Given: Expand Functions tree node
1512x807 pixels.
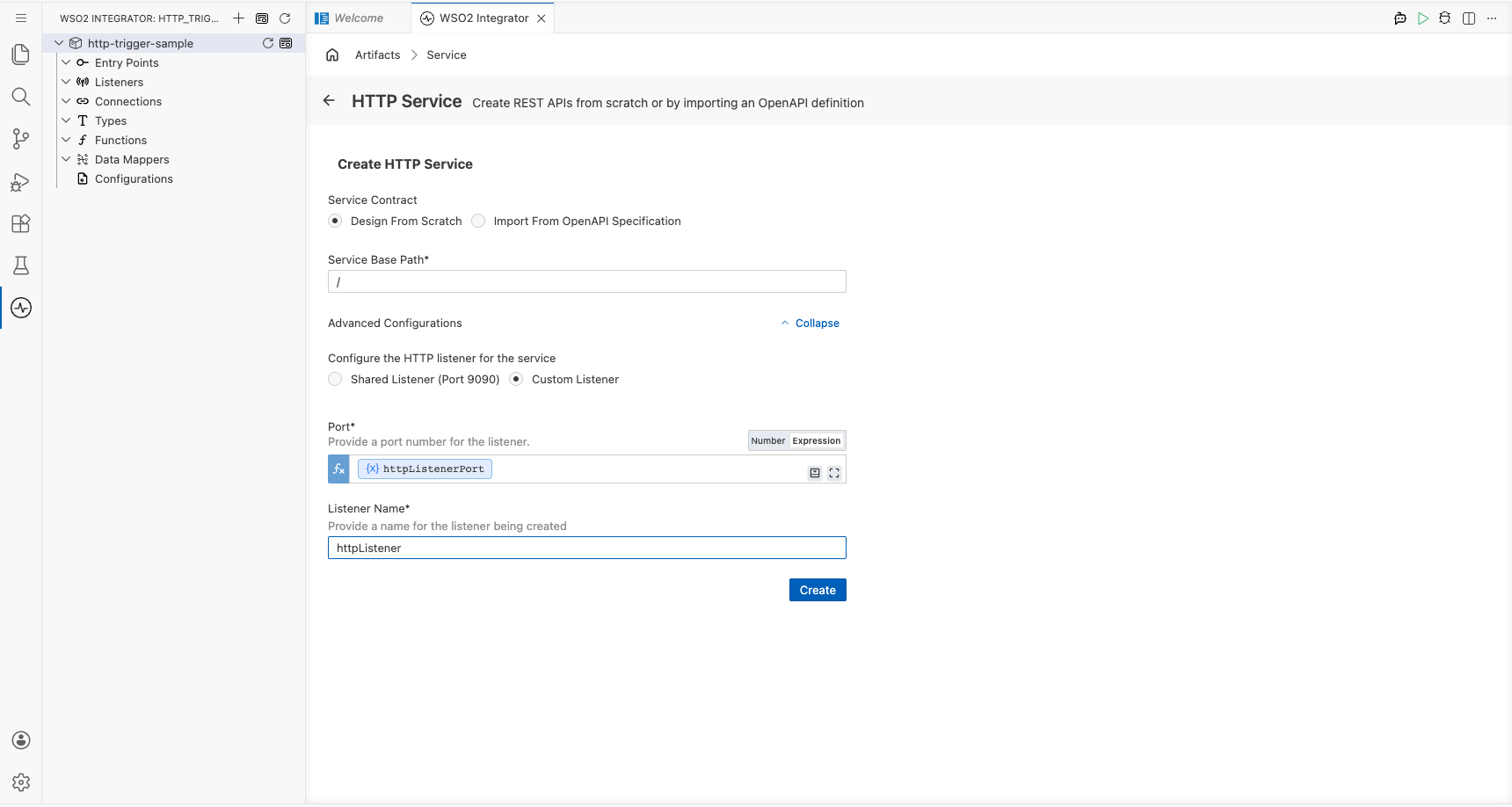Looking at the screenshot, I should pos(66,140).
